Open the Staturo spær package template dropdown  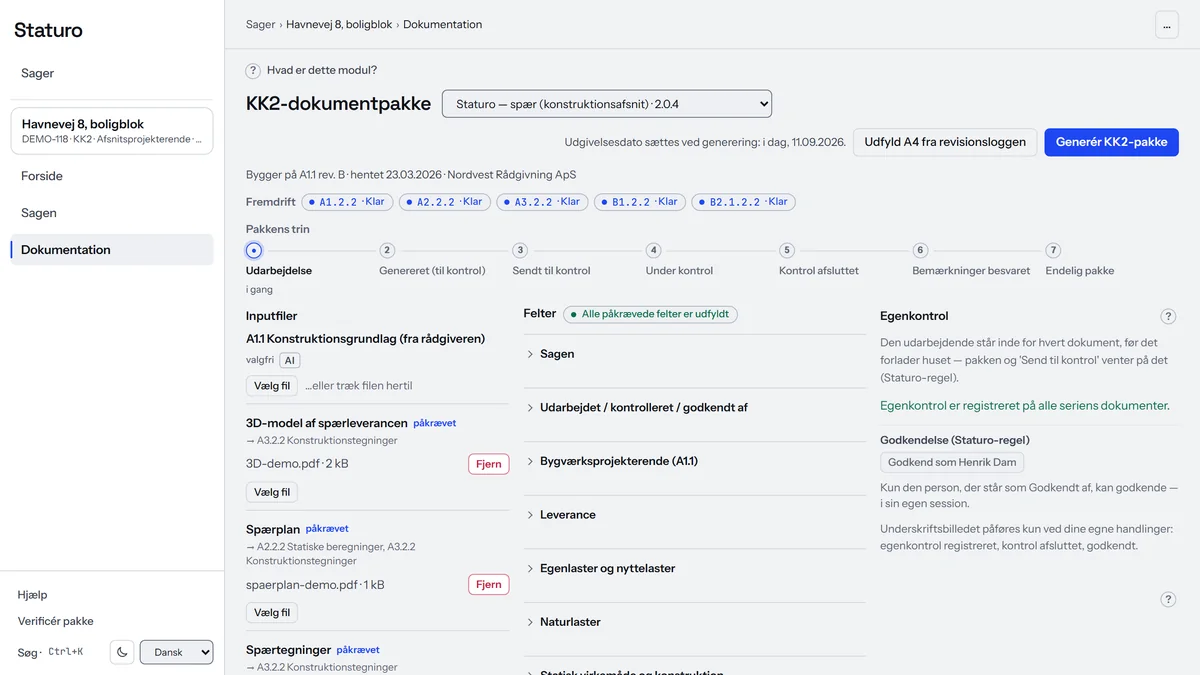607,104
